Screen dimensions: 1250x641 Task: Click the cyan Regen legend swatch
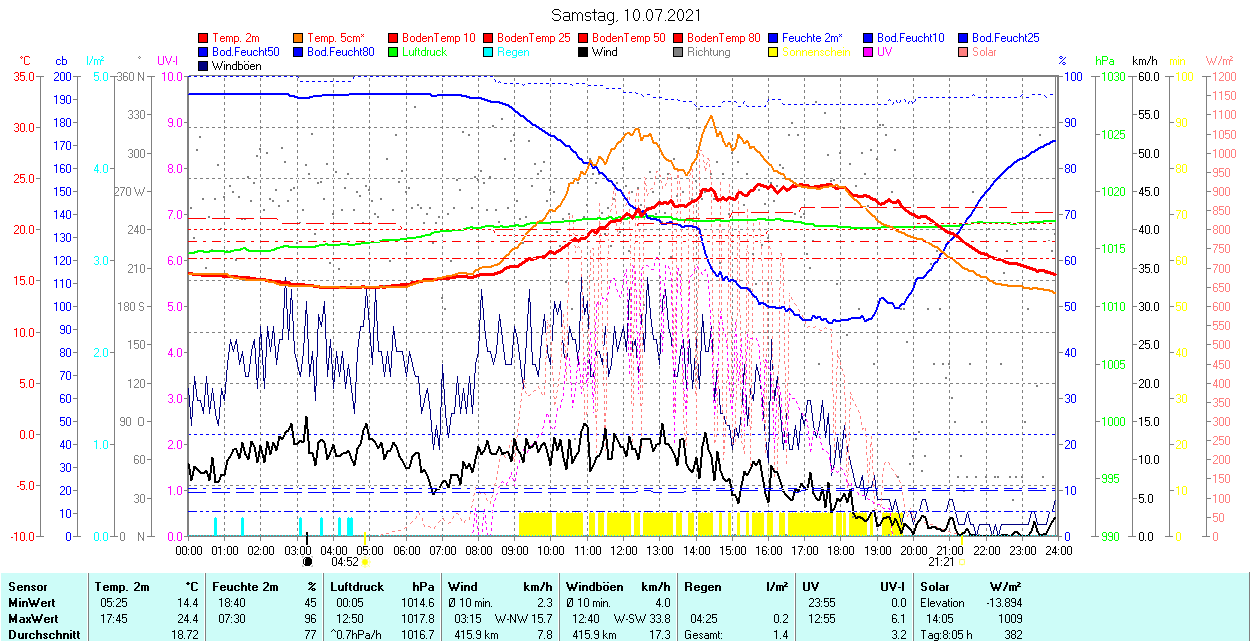point(488,52)
